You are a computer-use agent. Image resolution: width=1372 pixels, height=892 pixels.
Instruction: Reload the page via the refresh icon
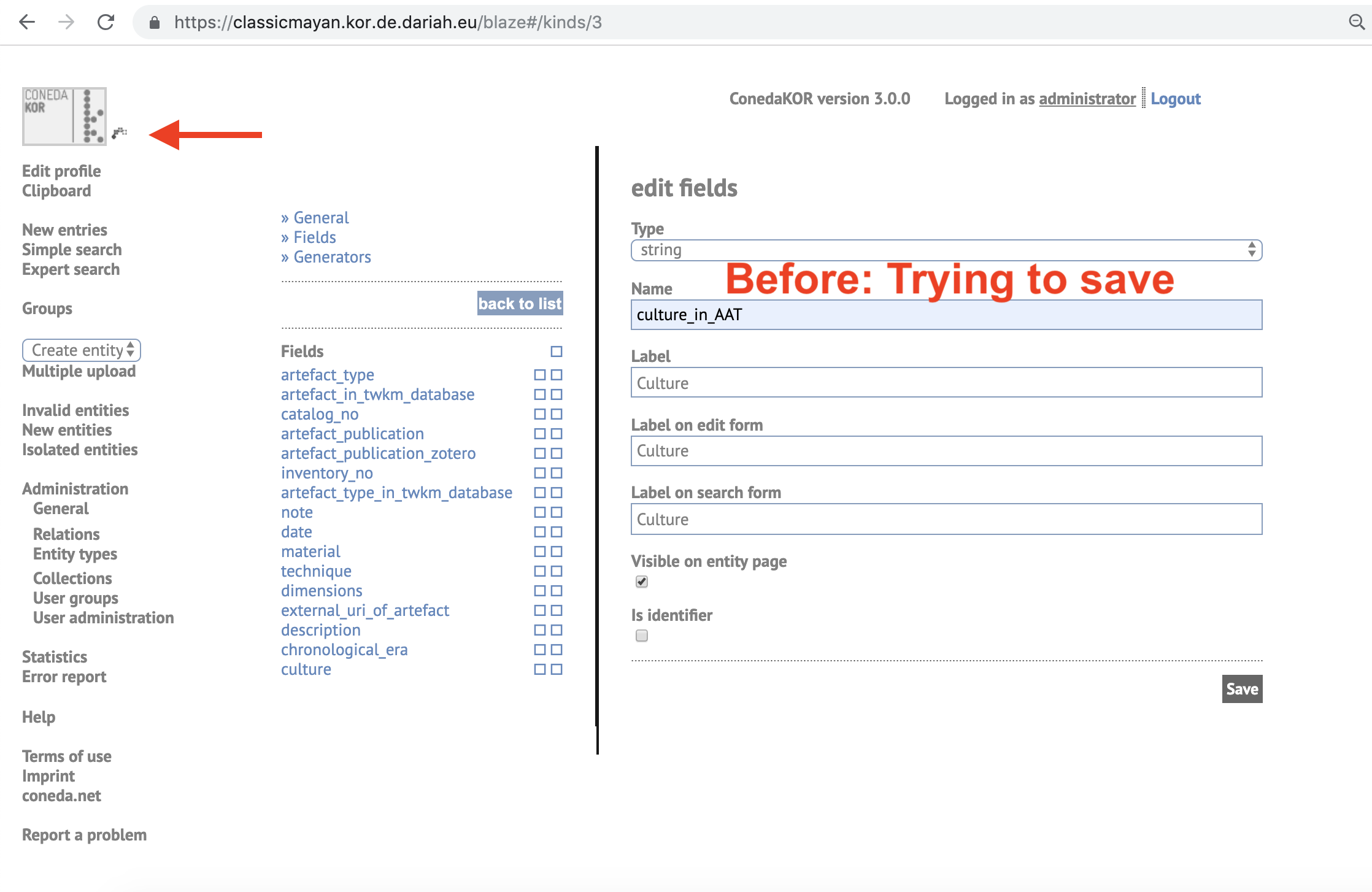pyautogui.click(x=106, y=22)
